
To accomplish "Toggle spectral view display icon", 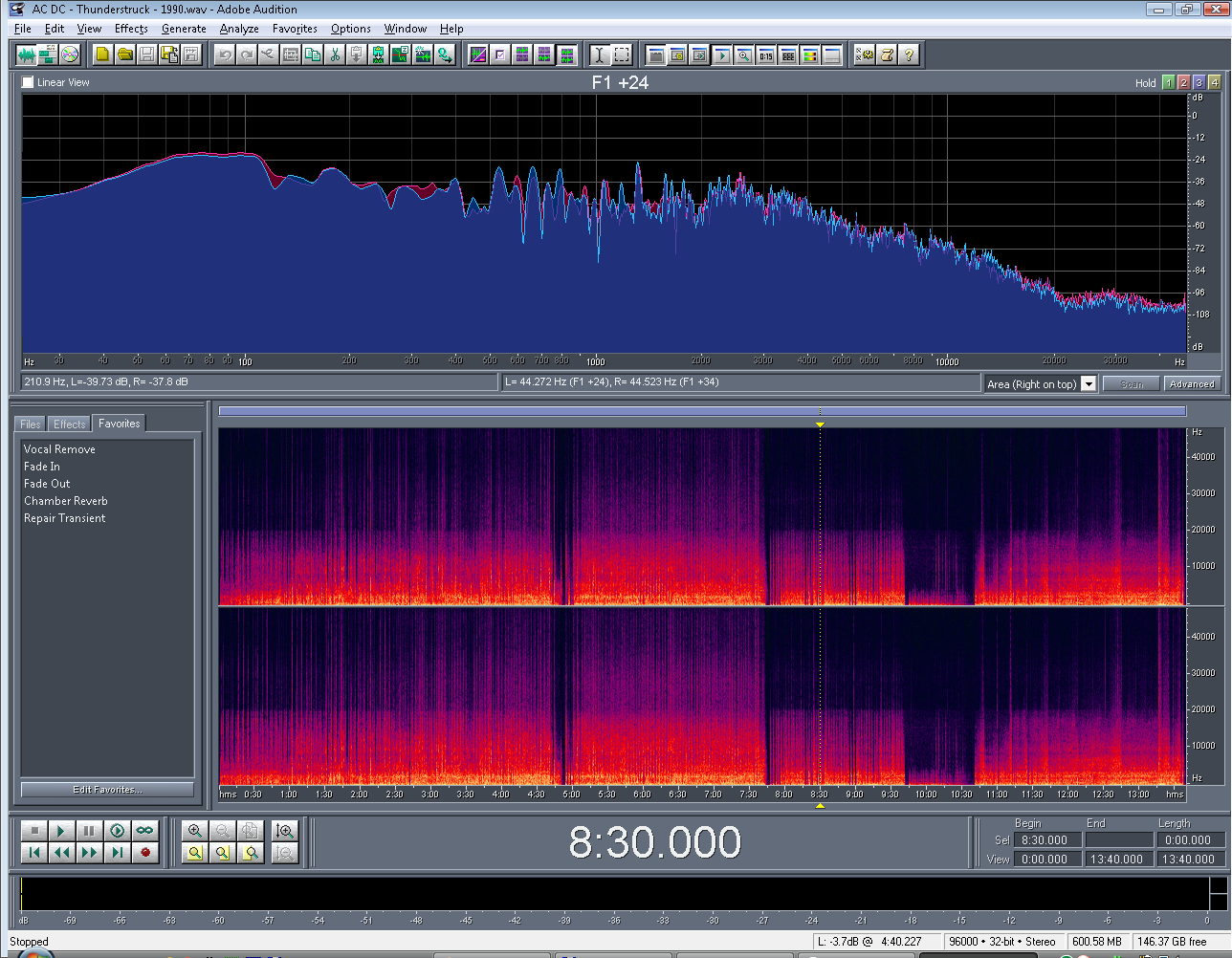I will click(x=478, y=54).
